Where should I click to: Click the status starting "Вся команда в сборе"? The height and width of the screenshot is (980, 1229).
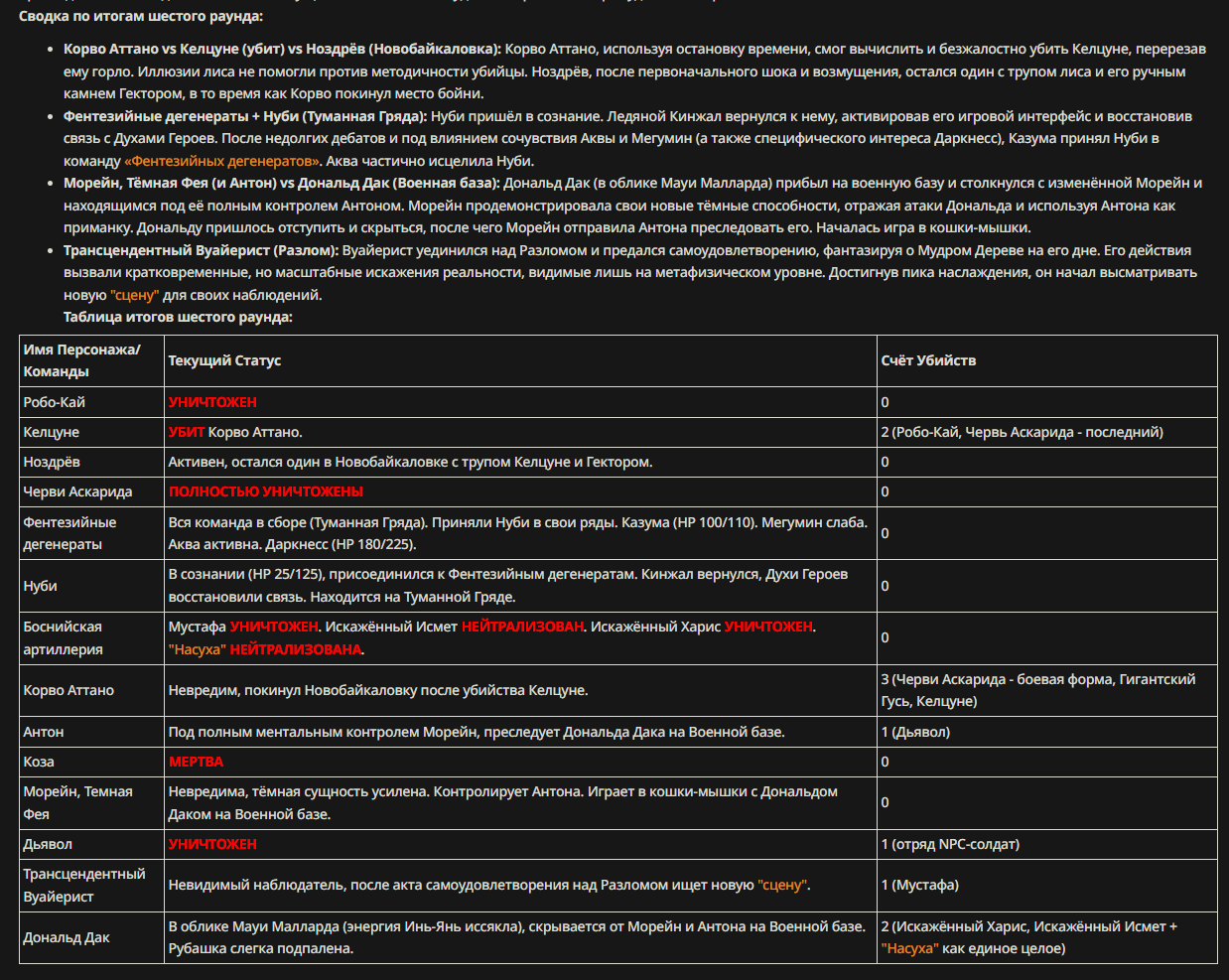(518, 533)
